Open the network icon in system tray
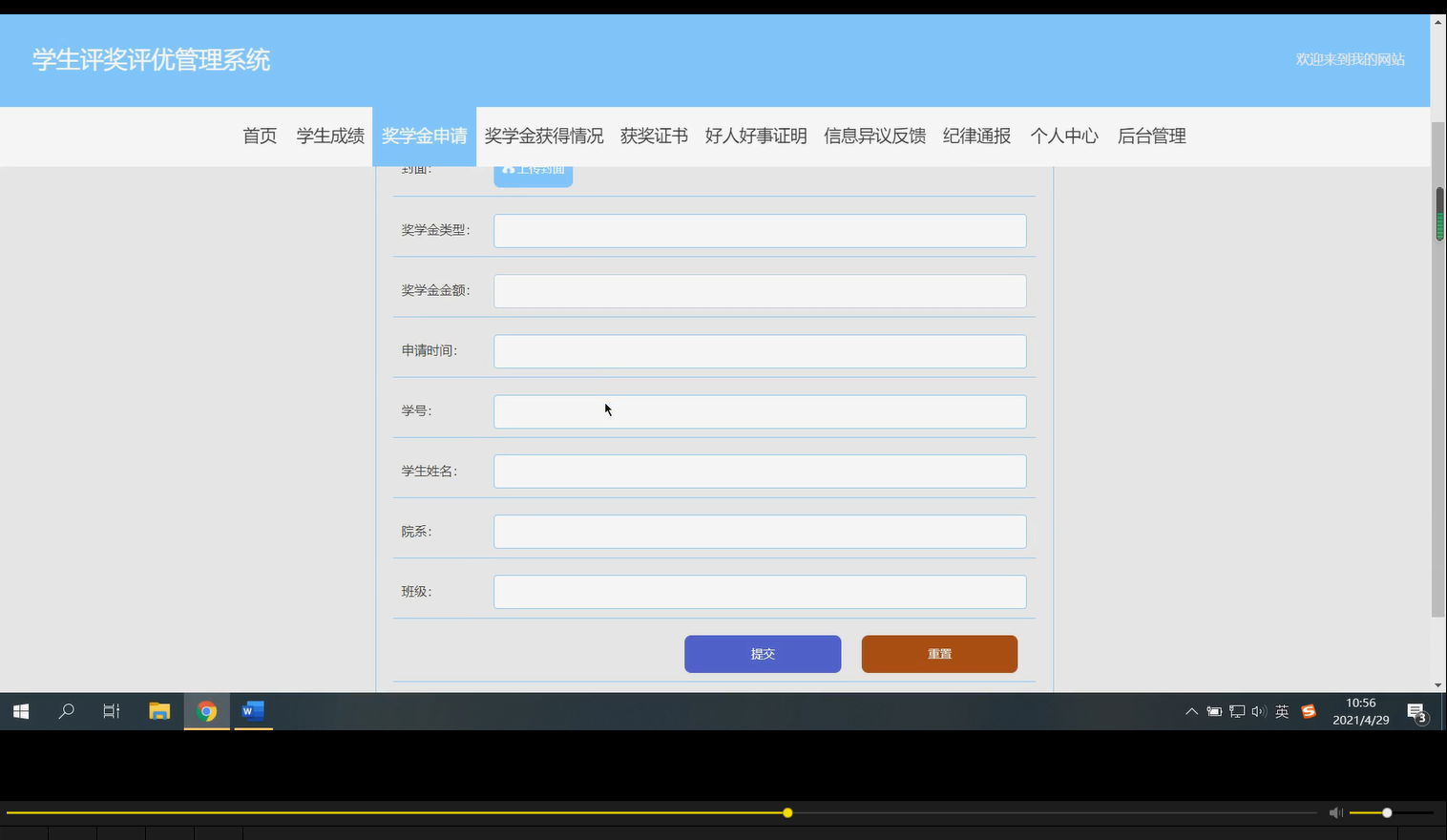 1236,711
